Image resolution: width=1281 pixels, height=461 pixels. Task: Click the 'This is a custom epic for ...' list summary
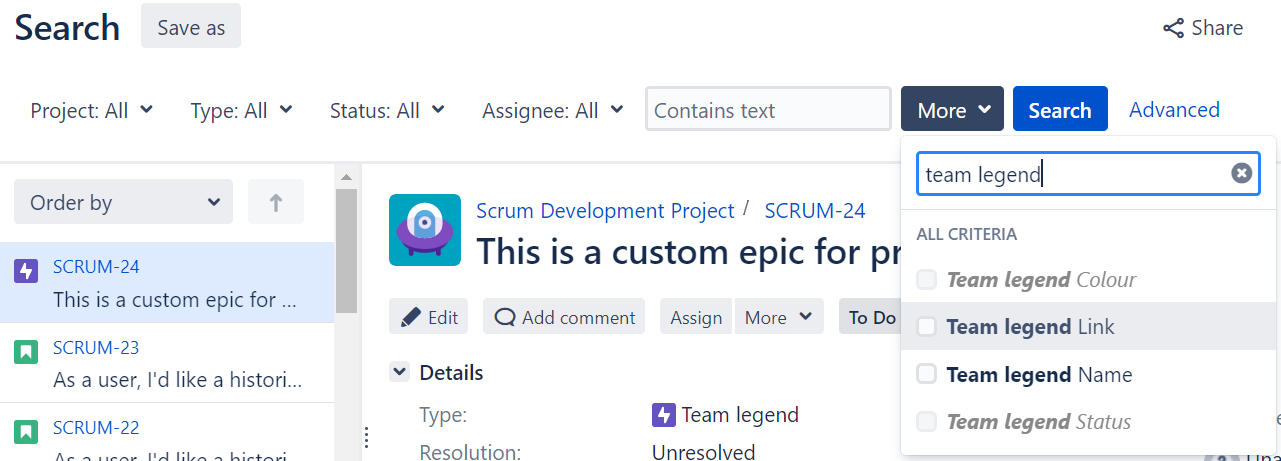pos(177,299)
